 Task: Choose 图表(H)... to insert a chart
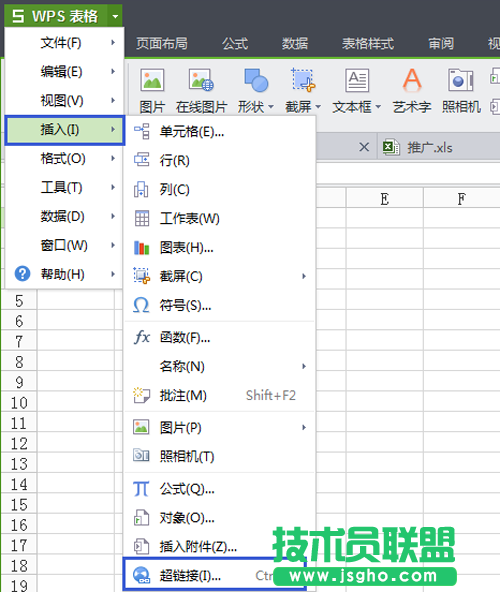[220, 248]
